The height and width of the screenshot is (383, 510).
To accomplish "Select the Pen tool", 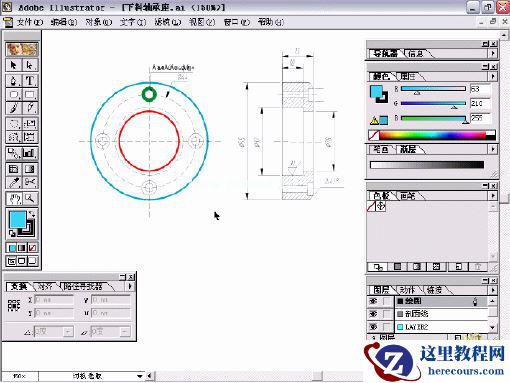I will coord(14,81).
